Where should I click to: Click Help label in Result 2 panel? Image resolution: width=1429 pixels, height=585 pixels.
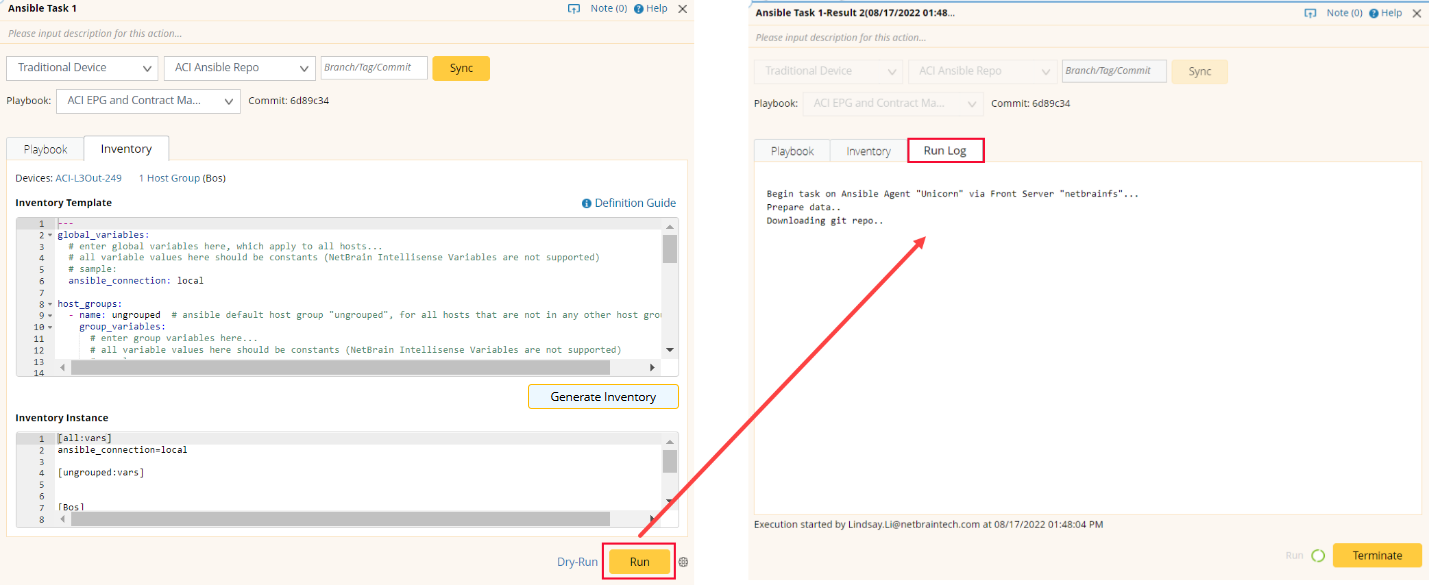click(x=1393, y=13)
